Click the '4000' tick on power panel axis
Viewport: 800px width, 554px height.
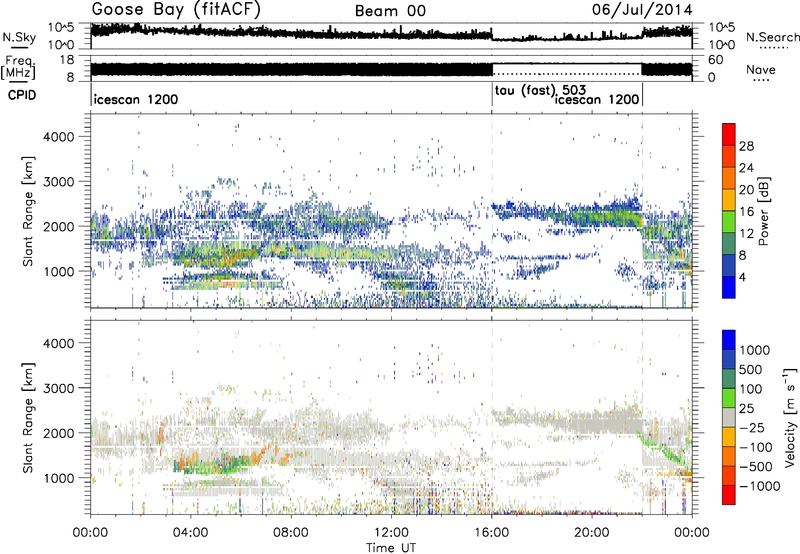pos(59,137)
